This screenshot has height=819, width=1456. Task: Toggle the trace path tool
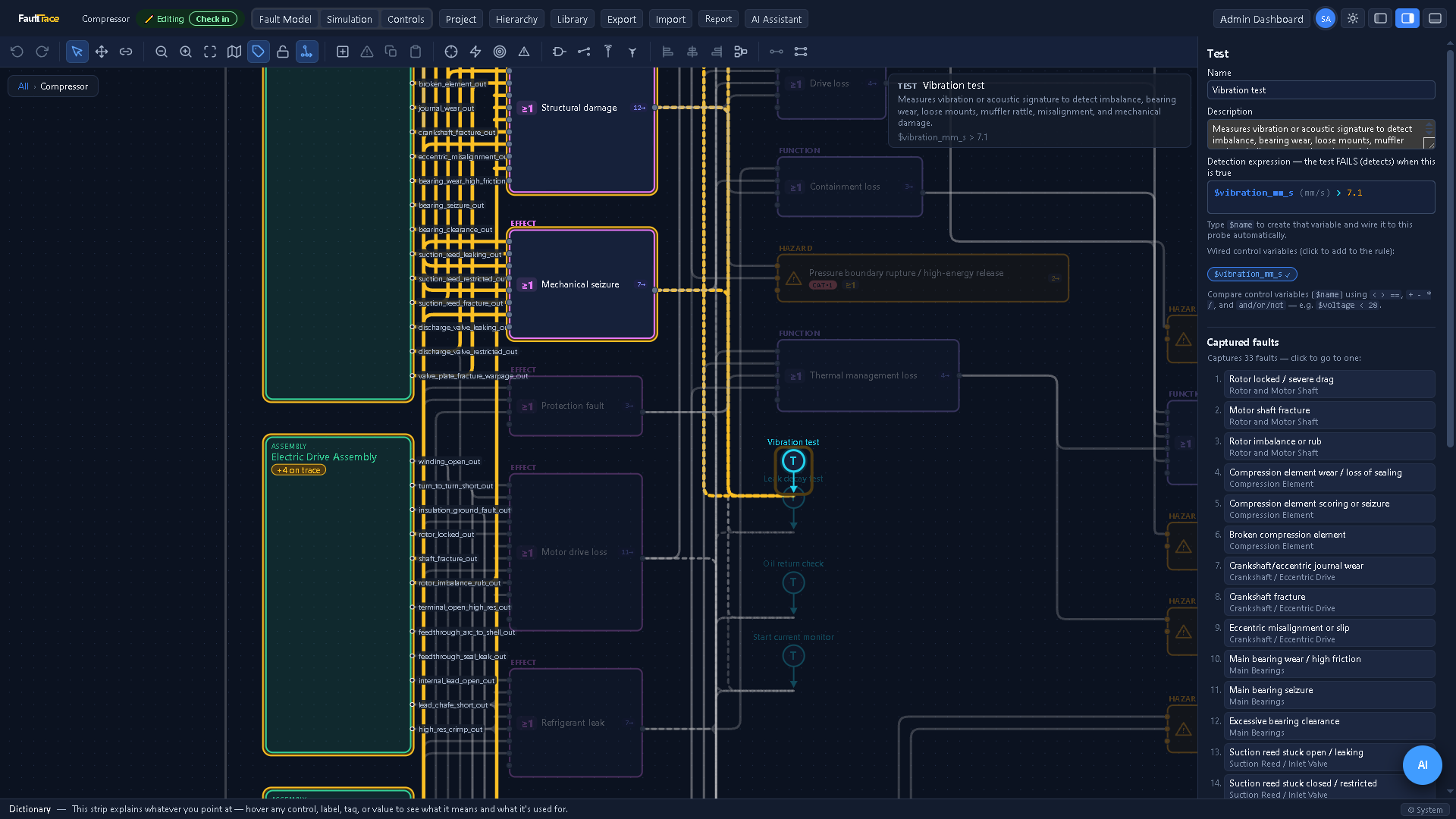click(x=307, y=52)
